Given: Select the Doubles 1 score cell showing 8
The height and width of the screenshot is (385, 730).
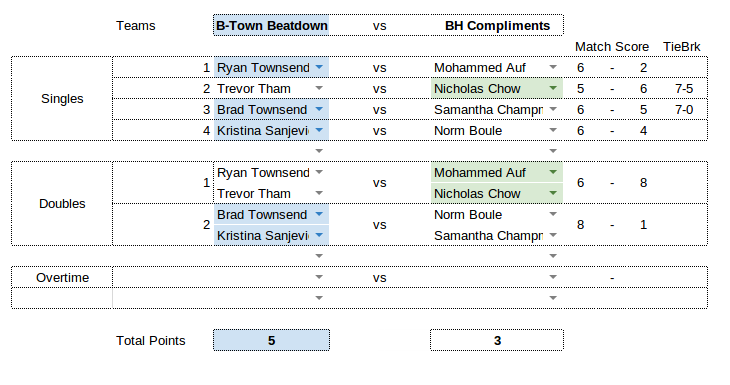Looking at the screenshot, I should pos(643,182).
